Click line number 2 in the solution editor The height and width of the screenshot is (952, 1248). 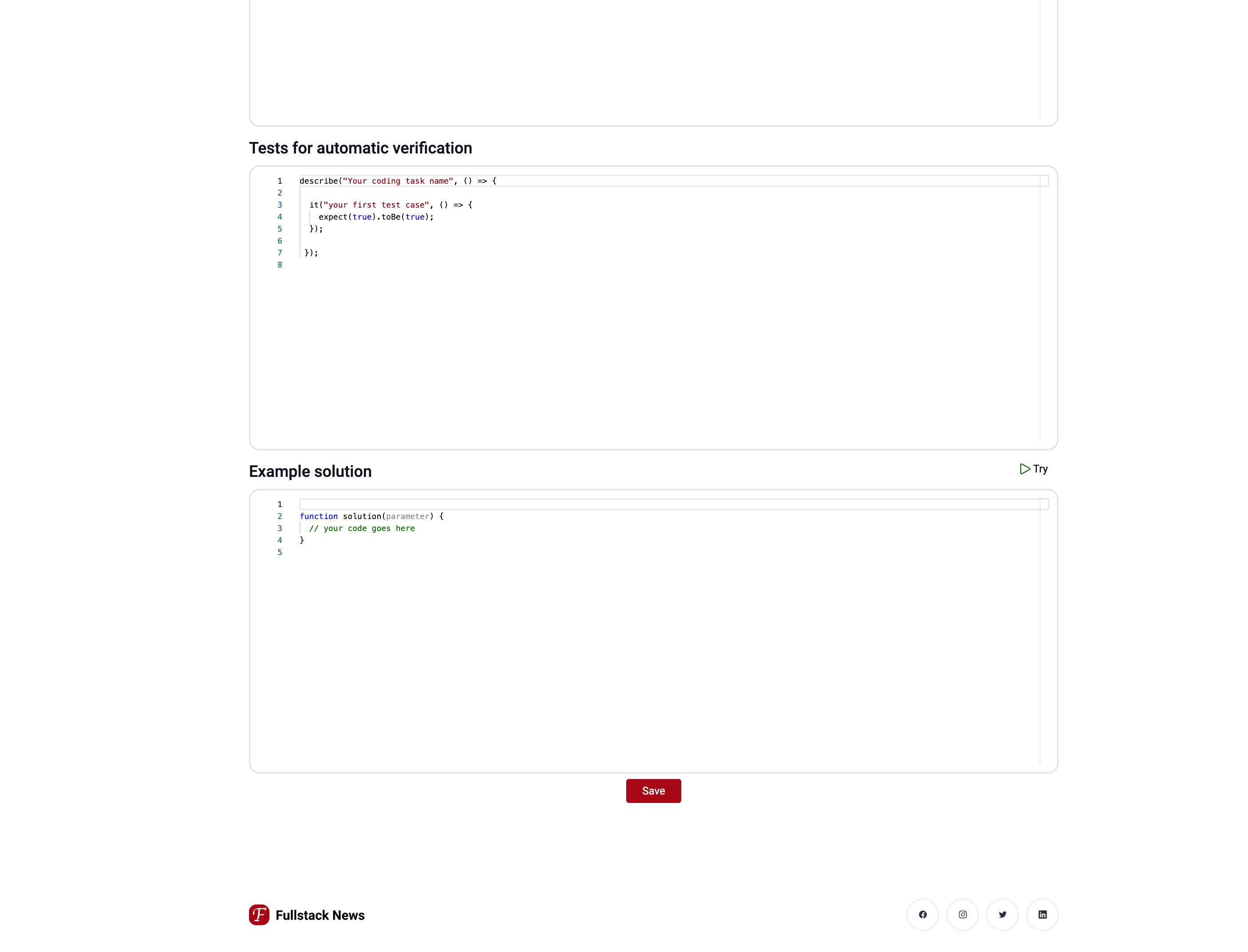[x=280, y=516]
